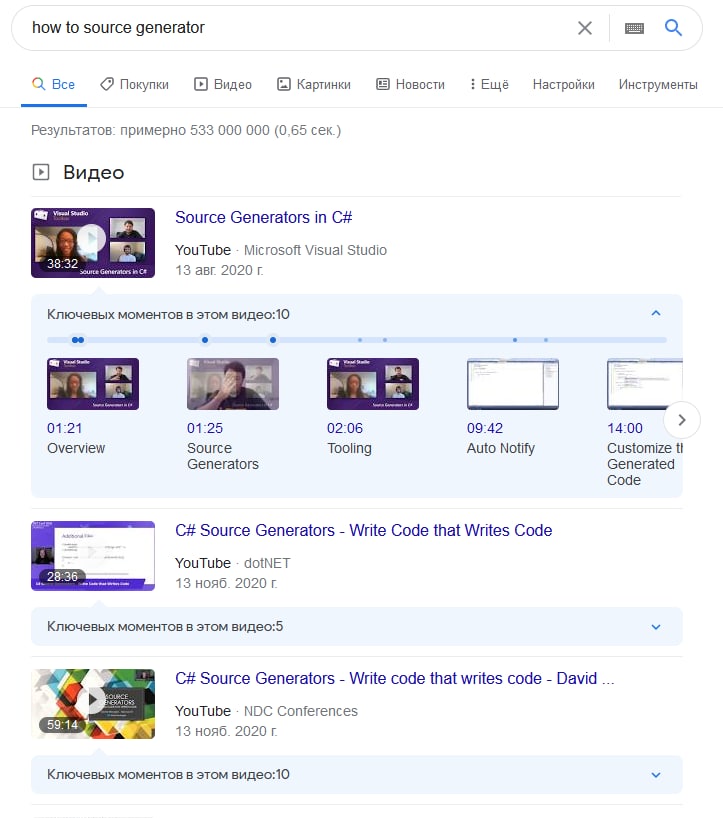The image size is (723, 818).
Task: Collapse key moments of first video
Action: click(x=656, y=313)
